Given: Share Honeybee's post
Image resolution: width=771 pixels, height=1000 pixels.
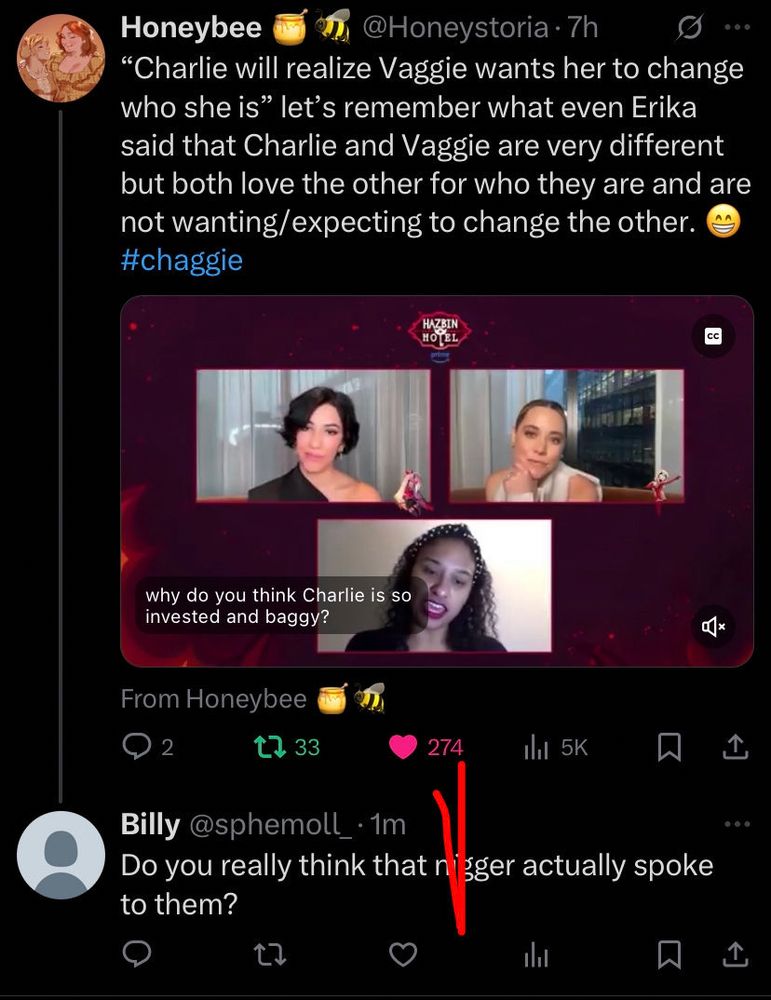Looking at the screenshot, I should tap(734, 746).
